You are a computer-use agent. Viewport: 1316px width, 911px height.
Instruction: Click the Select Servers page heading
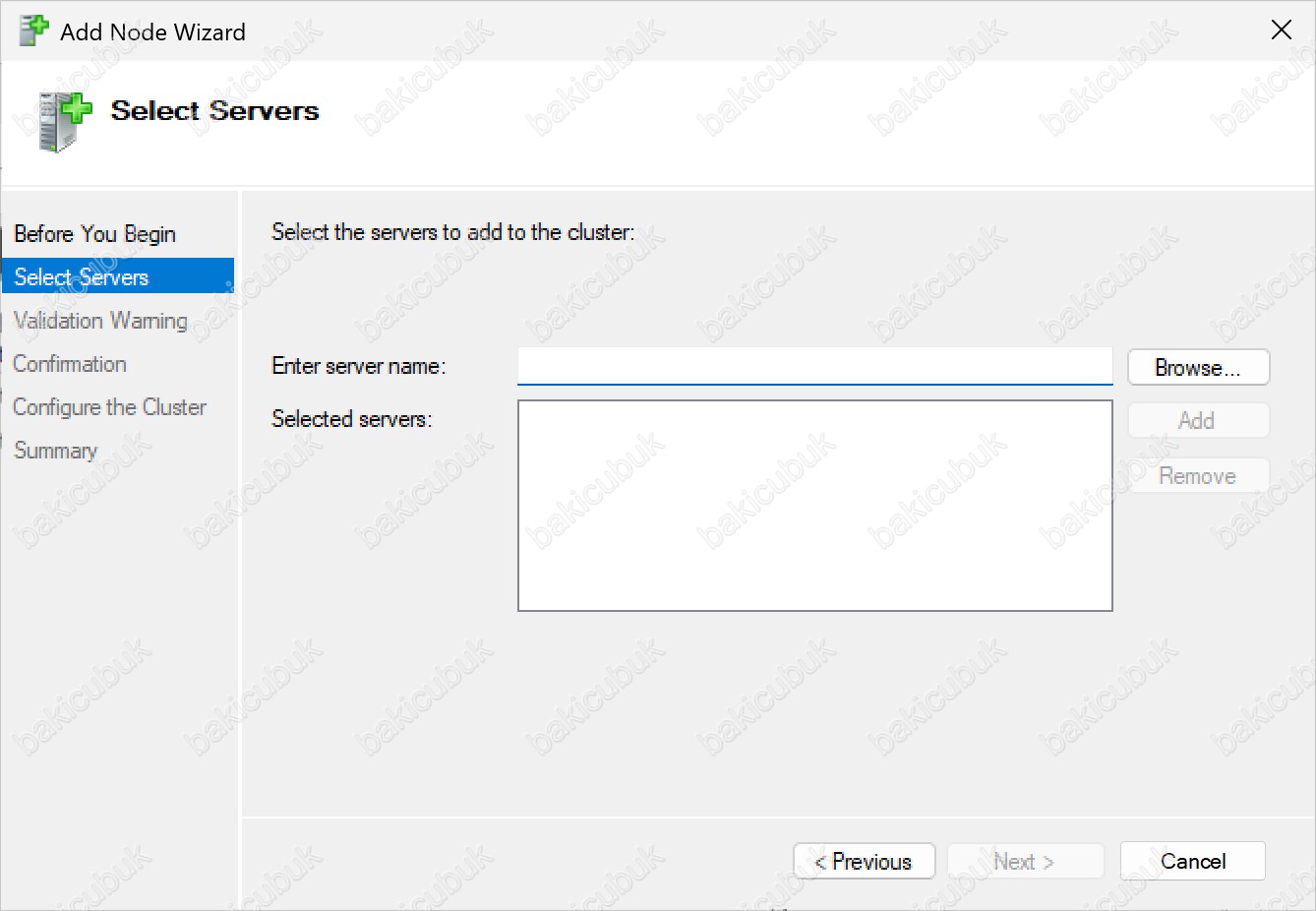tap(214, 111)
